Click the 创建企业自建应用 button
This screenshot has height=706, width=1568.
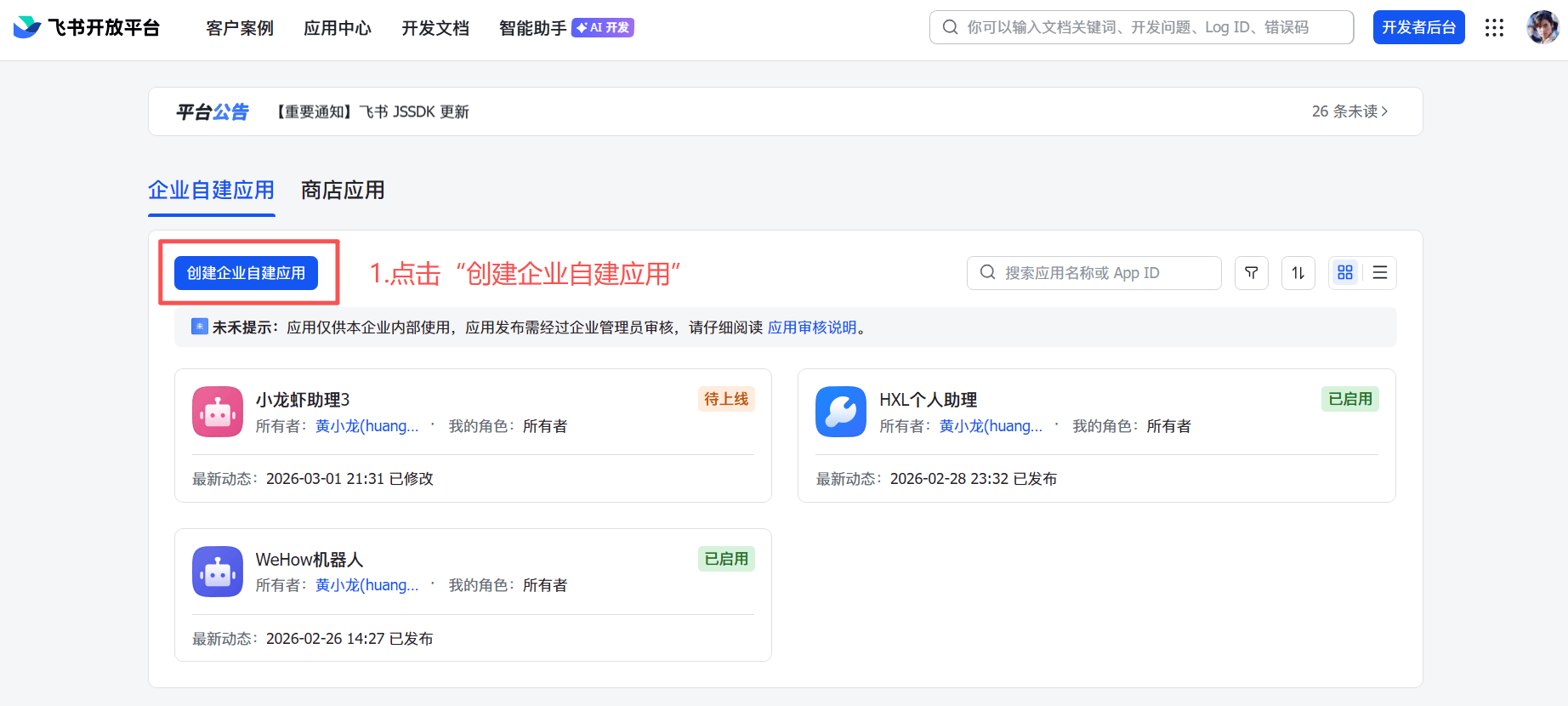point(246,273)
